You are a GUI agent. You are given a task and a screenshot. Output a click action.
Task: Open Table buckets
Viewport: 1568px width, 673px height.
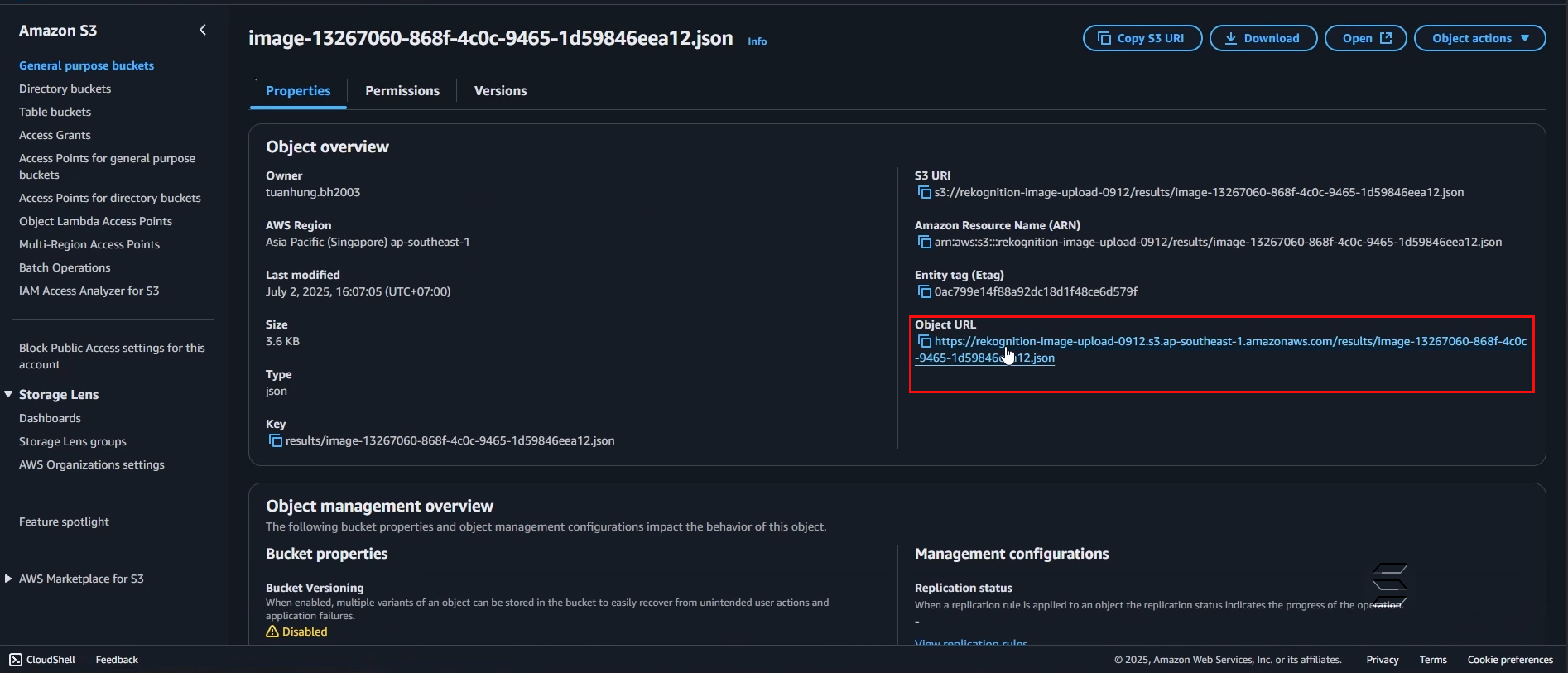[55, 112]
